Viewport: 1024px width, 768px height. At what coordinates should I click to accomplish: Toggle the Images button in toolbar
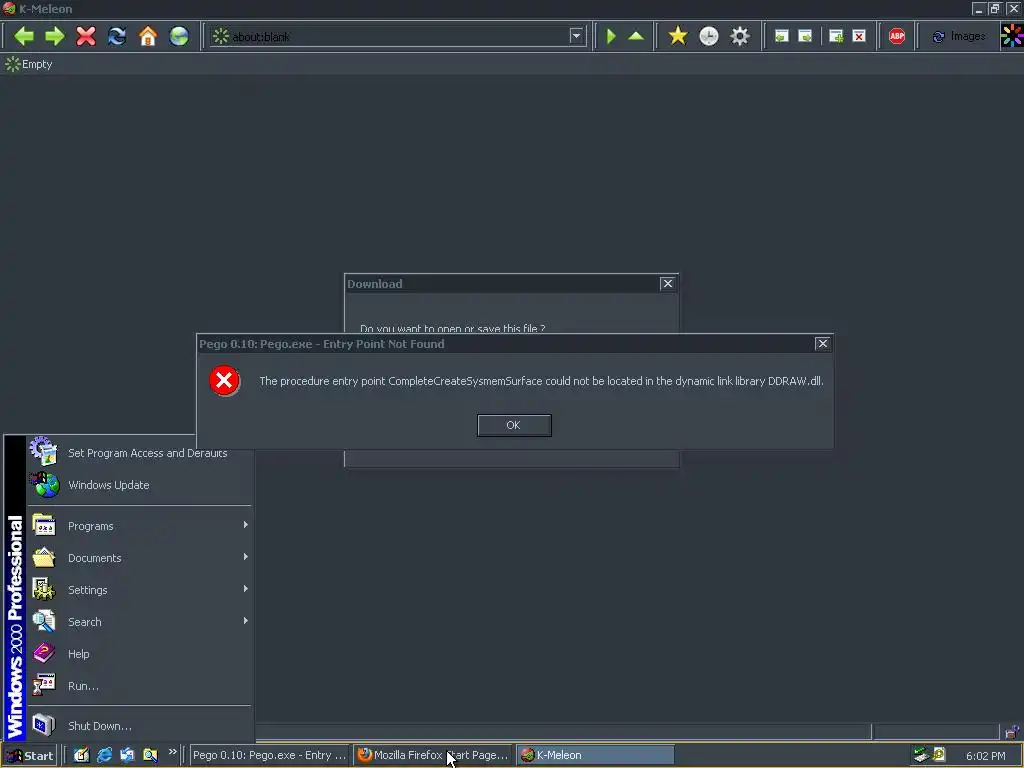click(x=958, y=36)
